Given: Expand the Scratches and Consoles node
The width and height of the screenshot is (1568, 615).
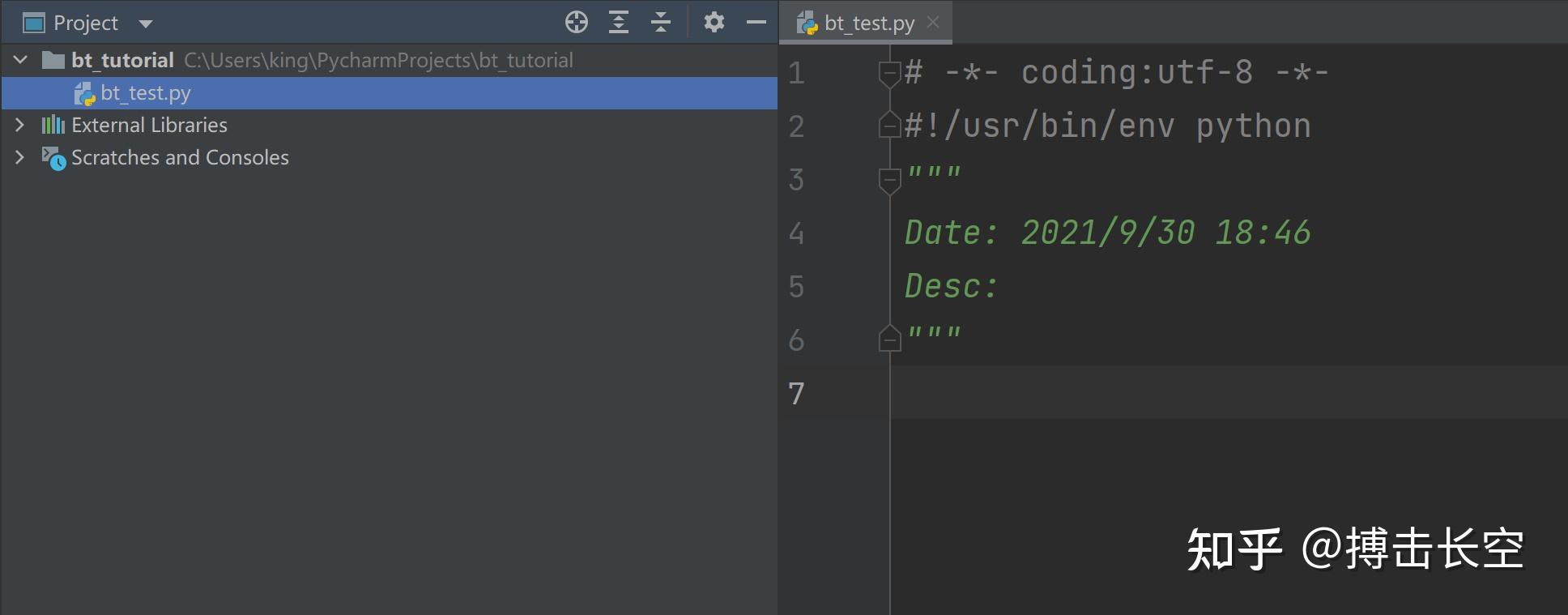Looking at the screenshot, I should coord(20,157).
